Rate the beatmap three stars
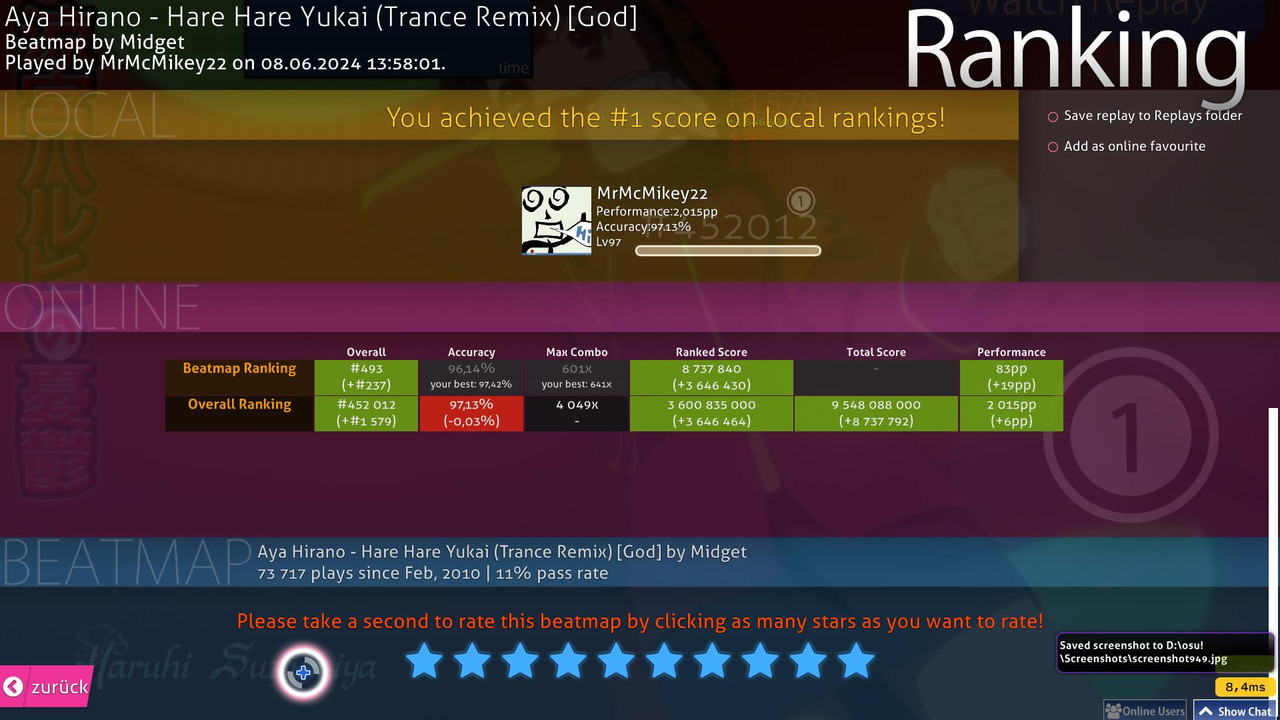Viewport: 1280px width, 720px height. (520, 661)
